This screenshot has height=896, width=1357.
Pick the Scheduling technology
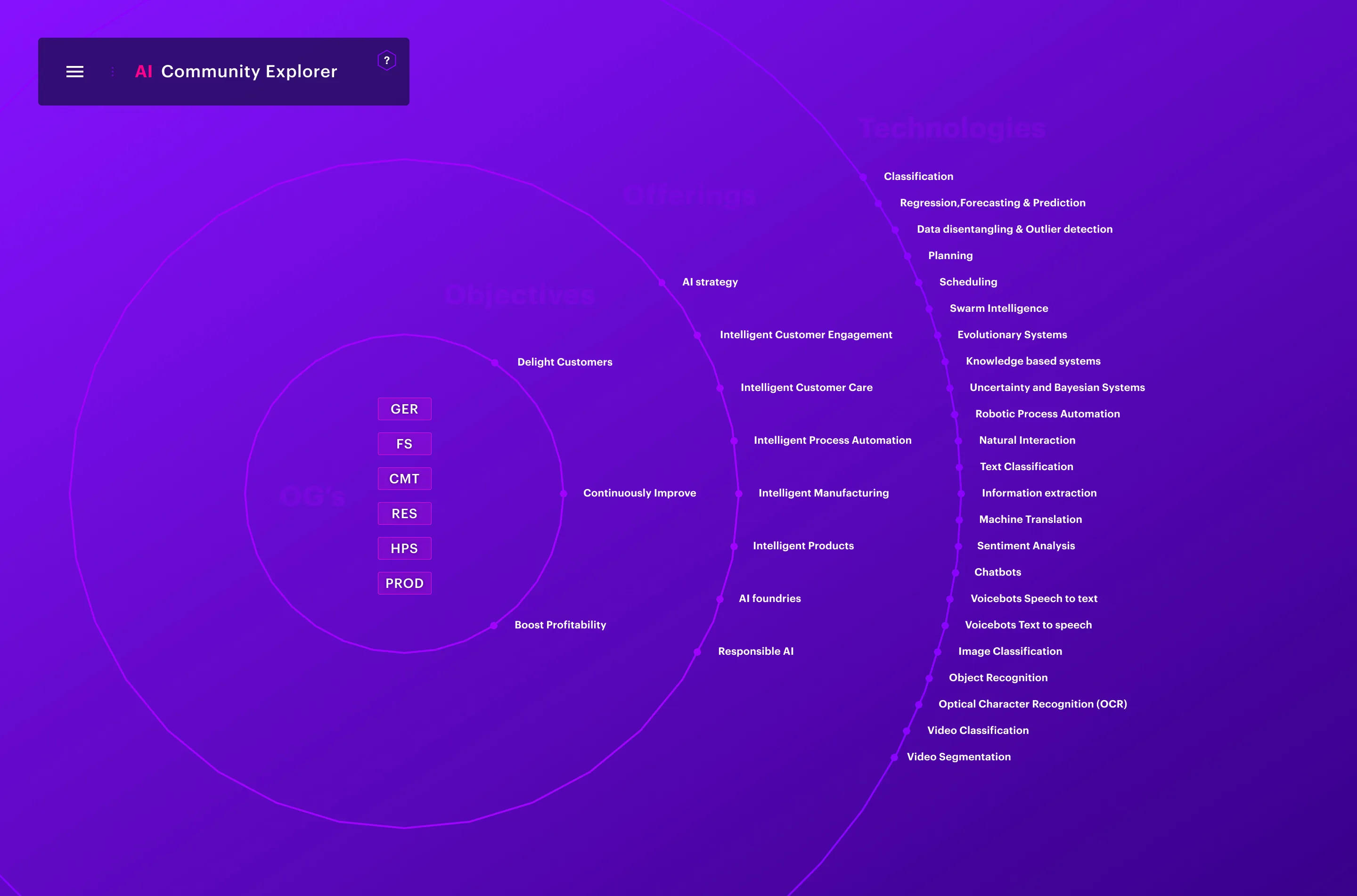[968, 282]
